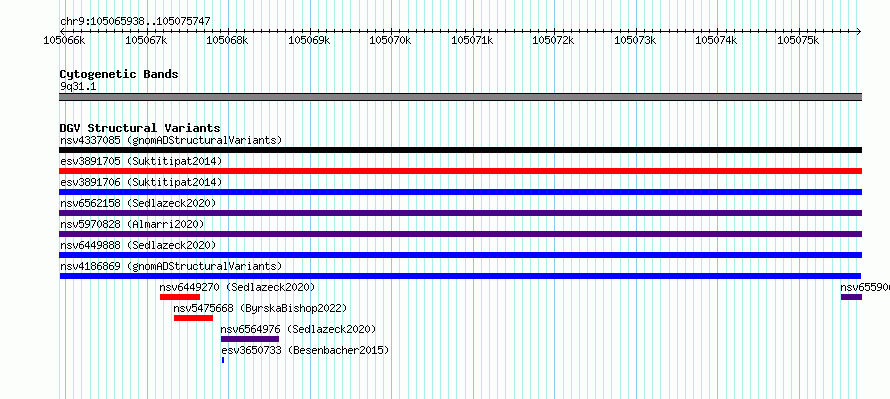Click the 105066k ruler tick label
This screenshot has width=890, height=399.
[x=65, y=40]
